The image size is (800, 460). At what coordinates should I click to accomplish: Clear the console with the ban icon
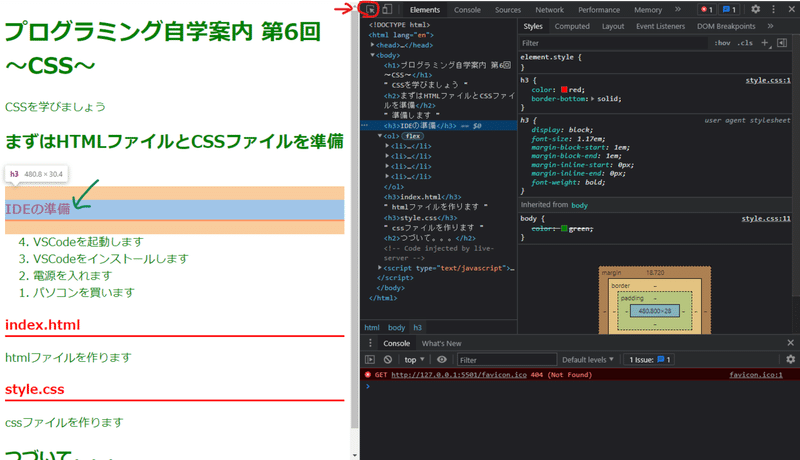click(388, 360)
